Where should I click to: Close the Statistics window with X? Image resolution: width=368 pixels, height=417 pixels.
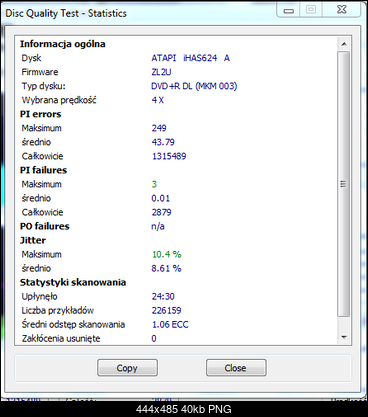[x=341, y=10]
